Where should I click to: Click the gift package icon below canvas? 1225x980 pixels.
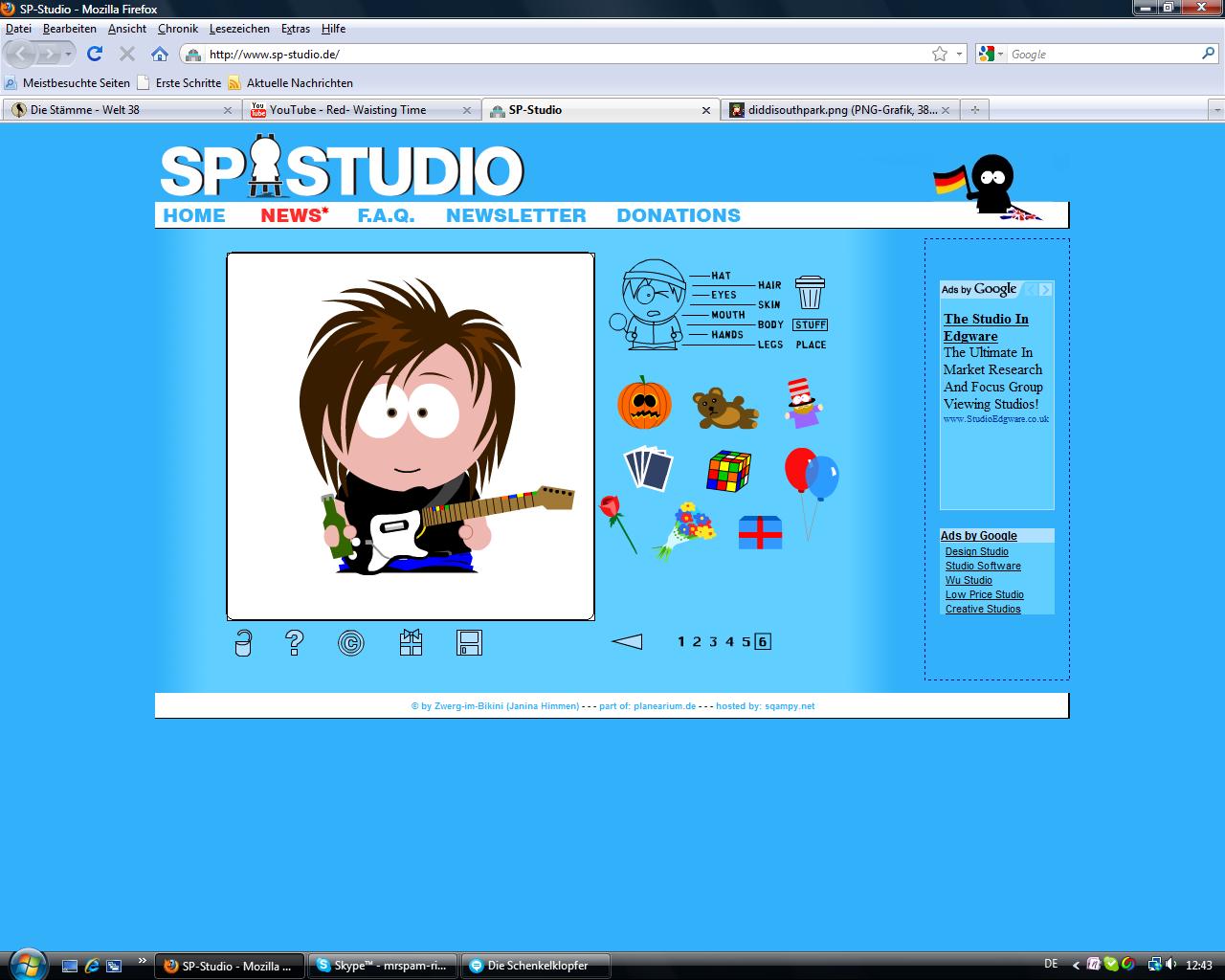point(411,642)
